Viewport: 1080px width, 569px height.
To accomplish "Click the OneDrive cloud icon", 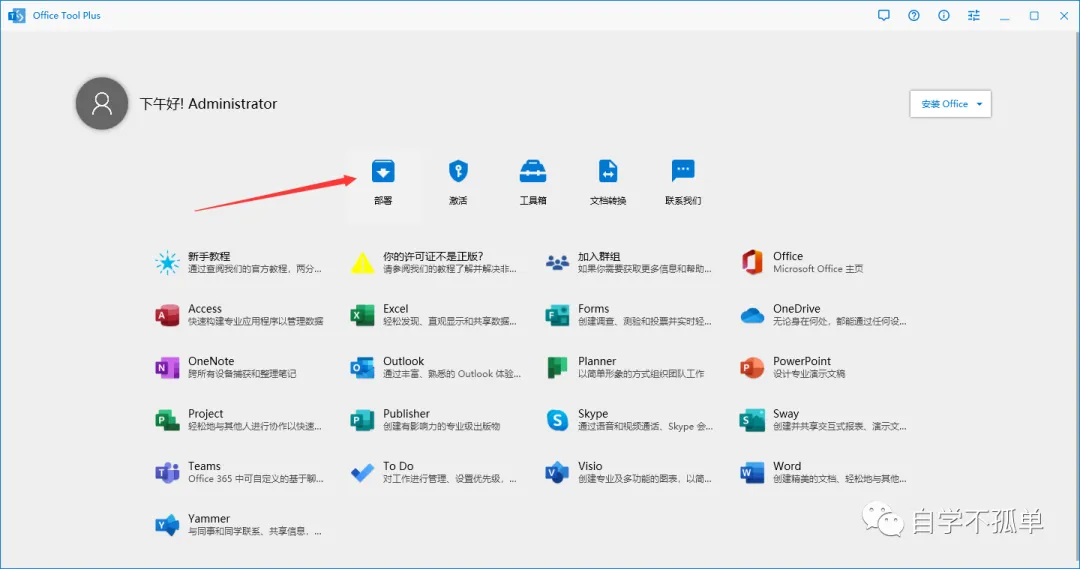I will pyautogui.click(x=752, y=316).
